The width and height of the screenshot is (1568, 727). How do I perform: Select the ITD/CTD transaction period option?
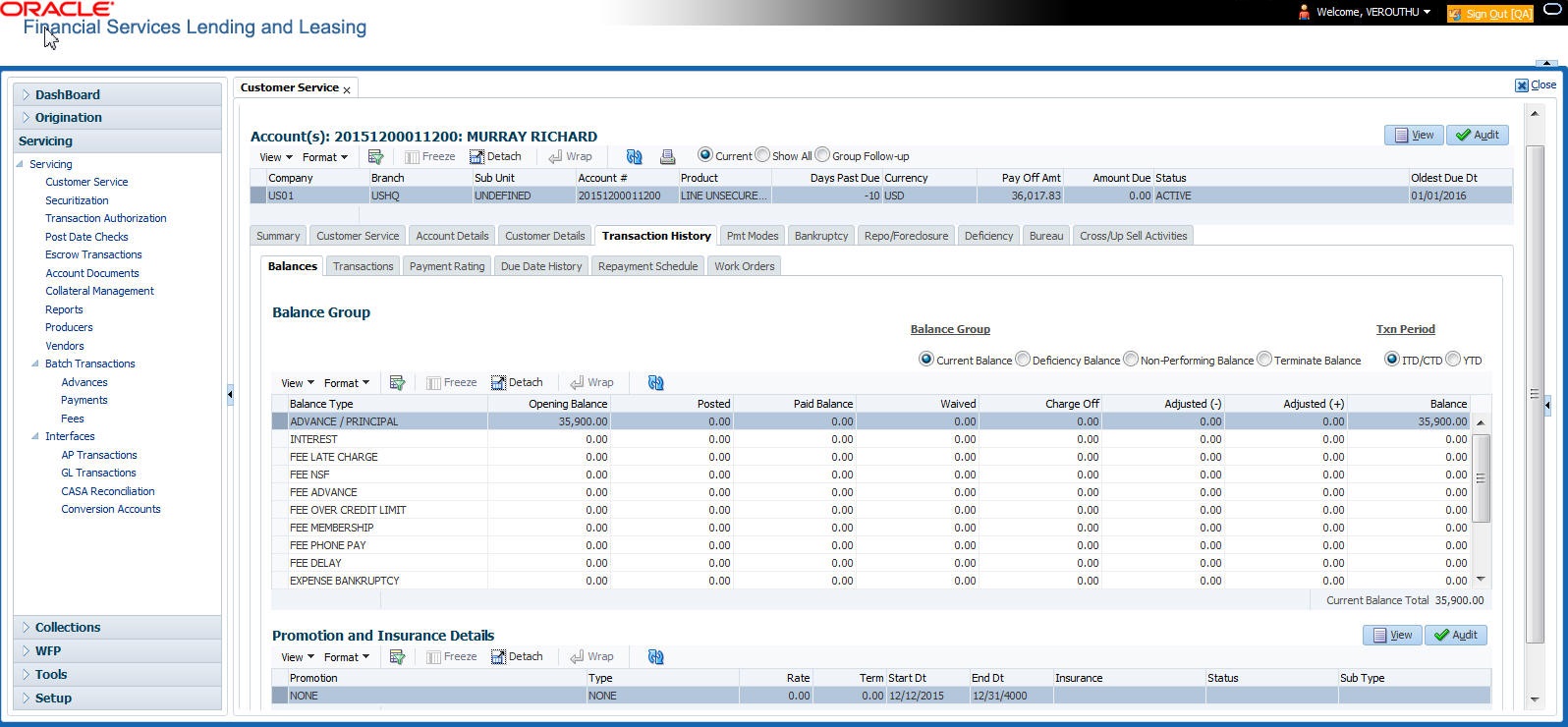point(1391,360)
